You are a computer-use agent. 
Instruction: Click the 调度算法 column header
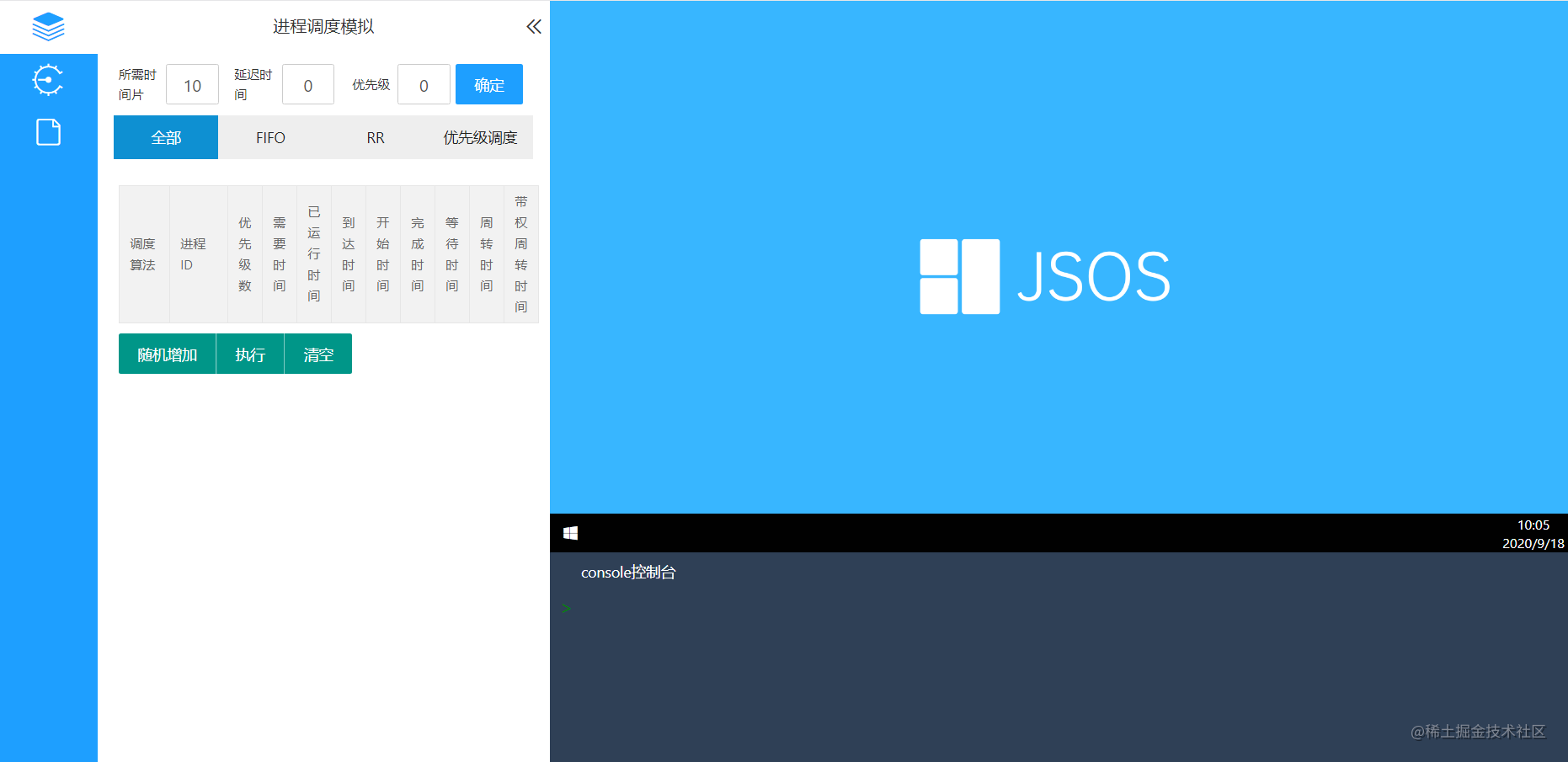pos(143,254)
